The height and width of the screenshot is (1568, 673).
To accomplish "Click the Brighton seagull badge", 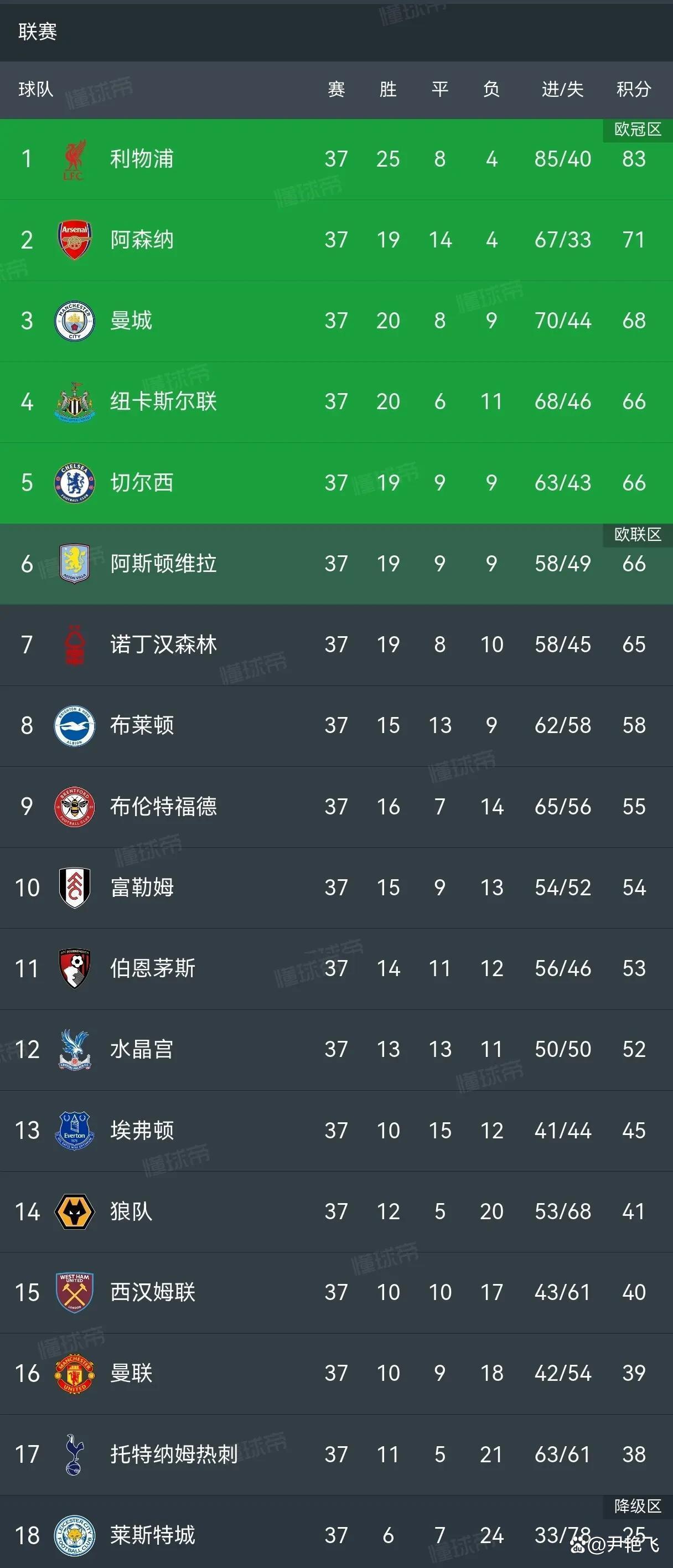I will [74, 725].
